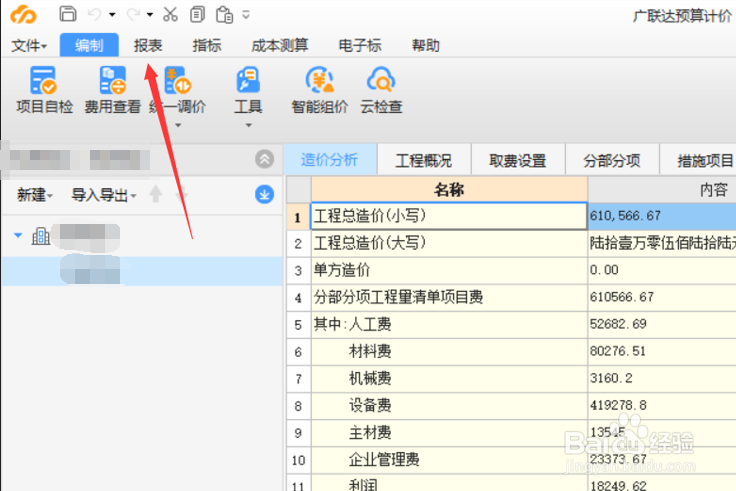Switch to the 工程概况 tab
This screenshot has height=491, width=736.
(424, 161)
